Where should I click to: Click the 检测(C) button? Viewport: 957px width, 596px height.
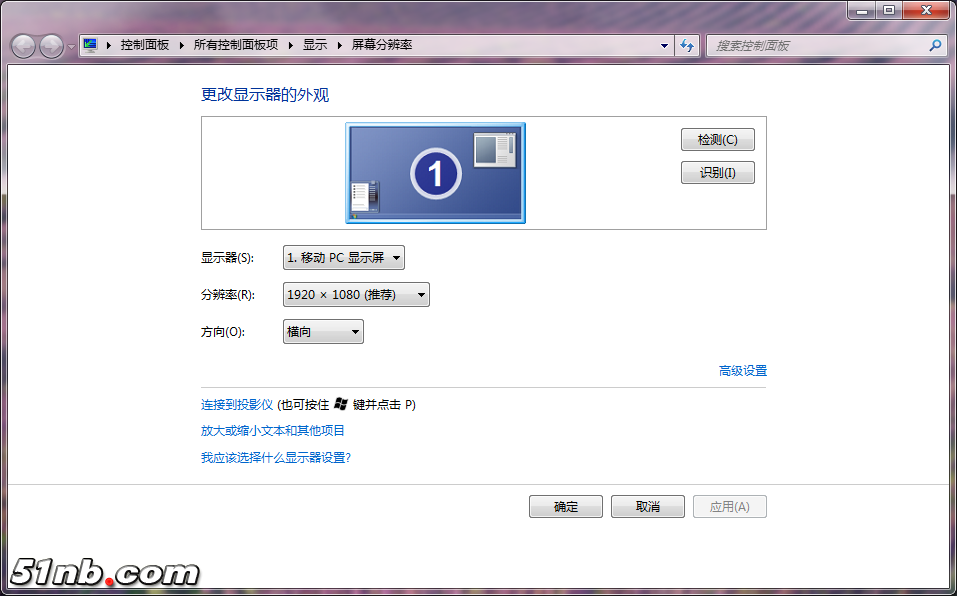pos(718,140)
